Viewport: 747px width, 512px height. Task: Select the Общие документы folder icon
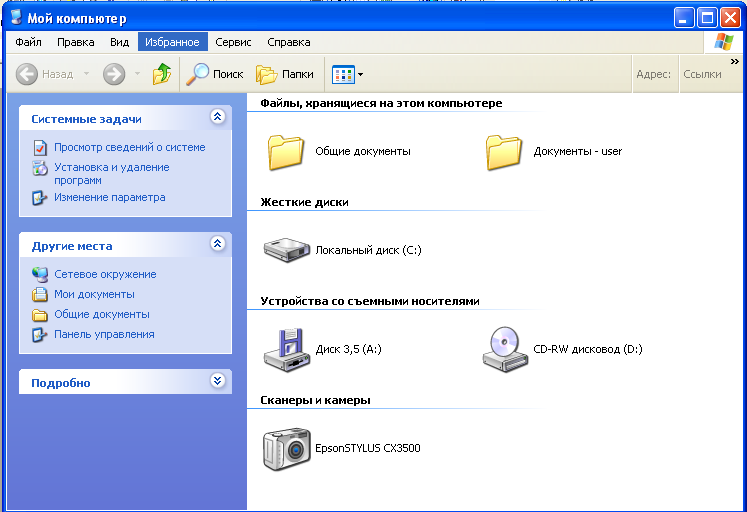pos(285,152)
